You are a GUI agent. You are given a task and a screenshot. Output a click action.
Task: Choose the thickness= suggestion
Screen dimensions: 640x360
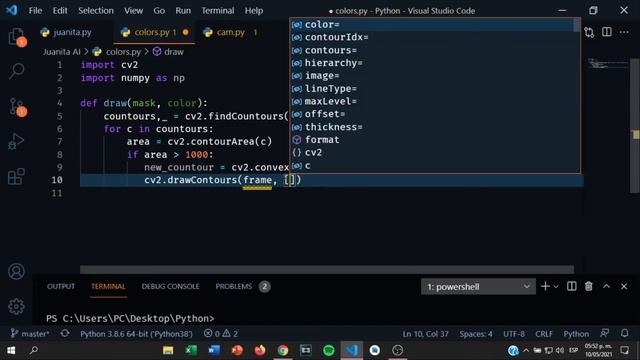432,127
